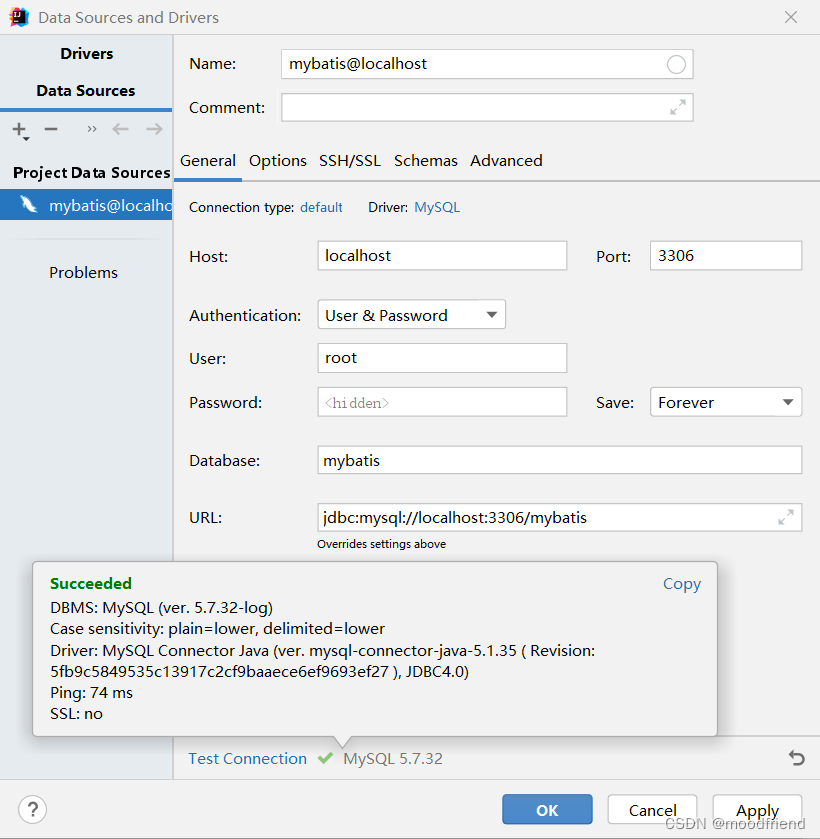The width and height of the screenshot is (820, 839).
Task: Click the Host field containing localhost
Action: click(x=442, y=255)
